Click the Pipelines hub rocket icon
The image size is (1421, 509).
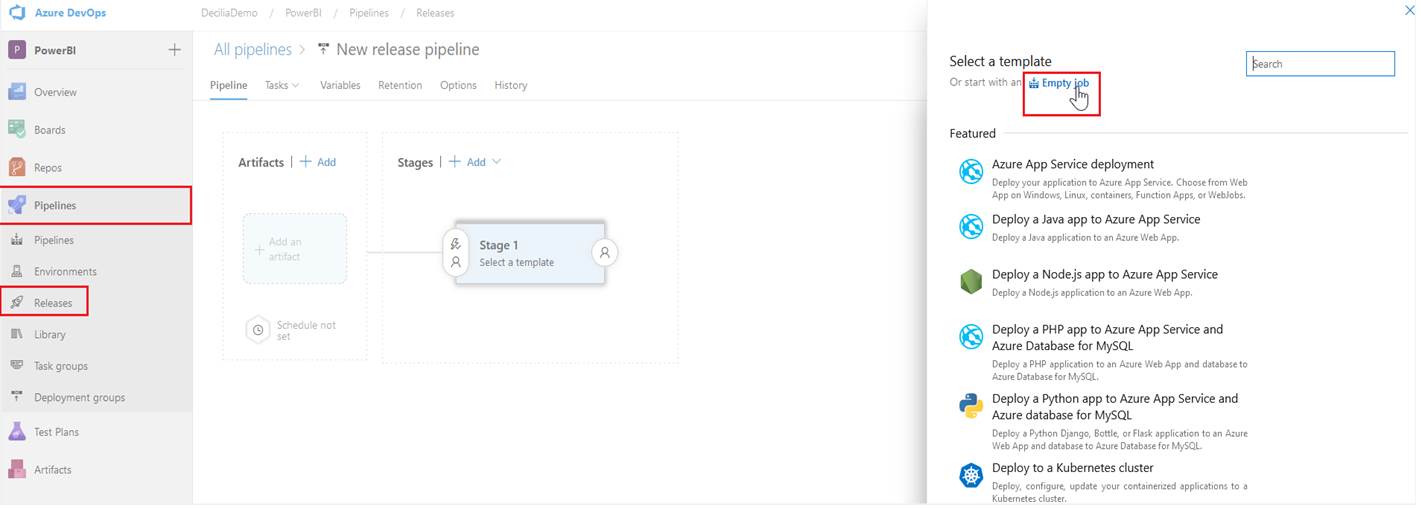pyautogui.click(x=17, y=205)
